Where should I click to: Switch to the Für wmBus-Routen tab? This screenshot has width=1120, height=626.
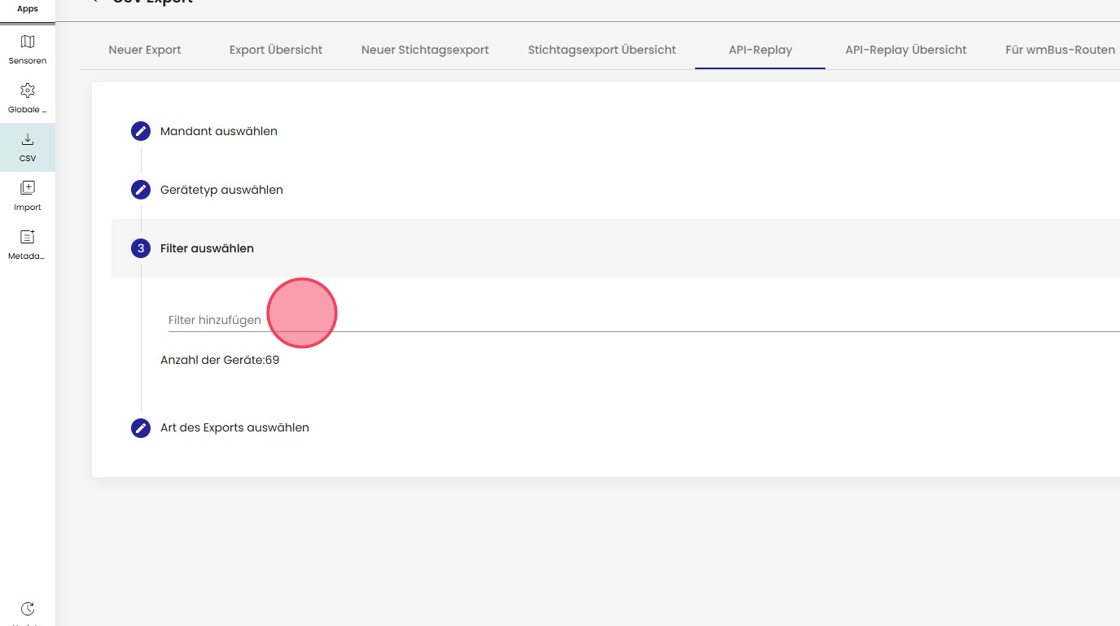1059,50
